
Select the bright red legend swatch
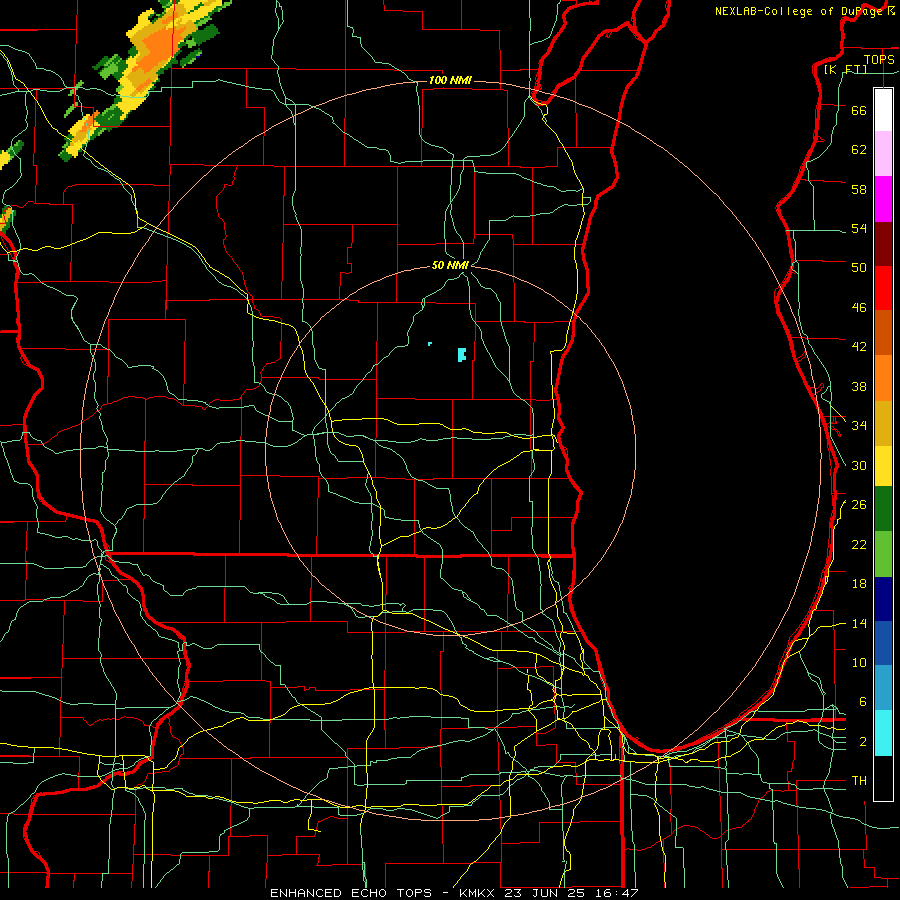pyautogui.click(x=883, y=288)
